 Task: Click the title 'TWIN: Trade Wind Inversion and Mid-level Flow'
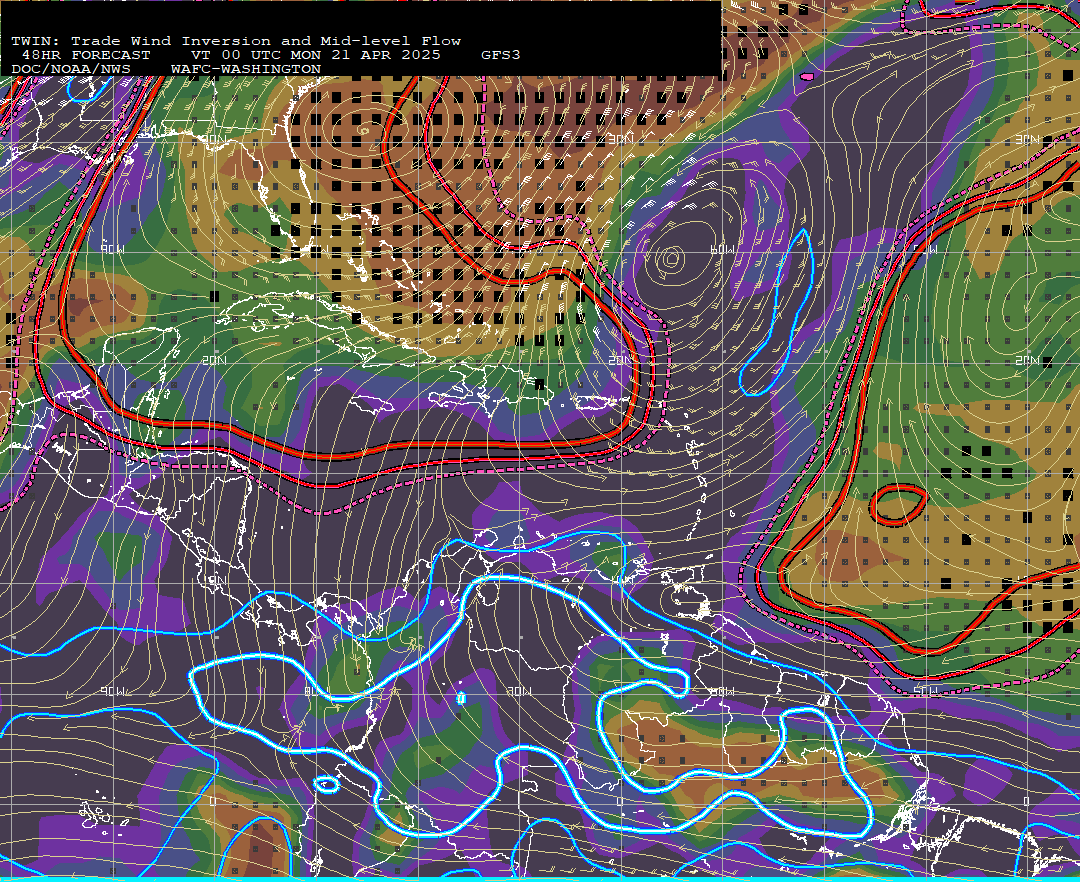coord(236,41)
